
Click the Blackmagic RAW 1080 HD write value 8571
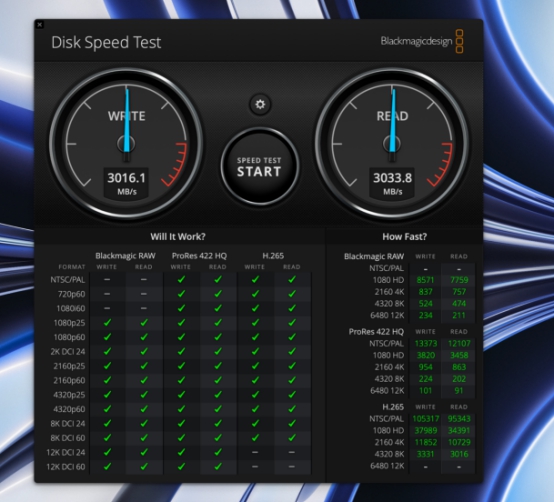(425, 280)
